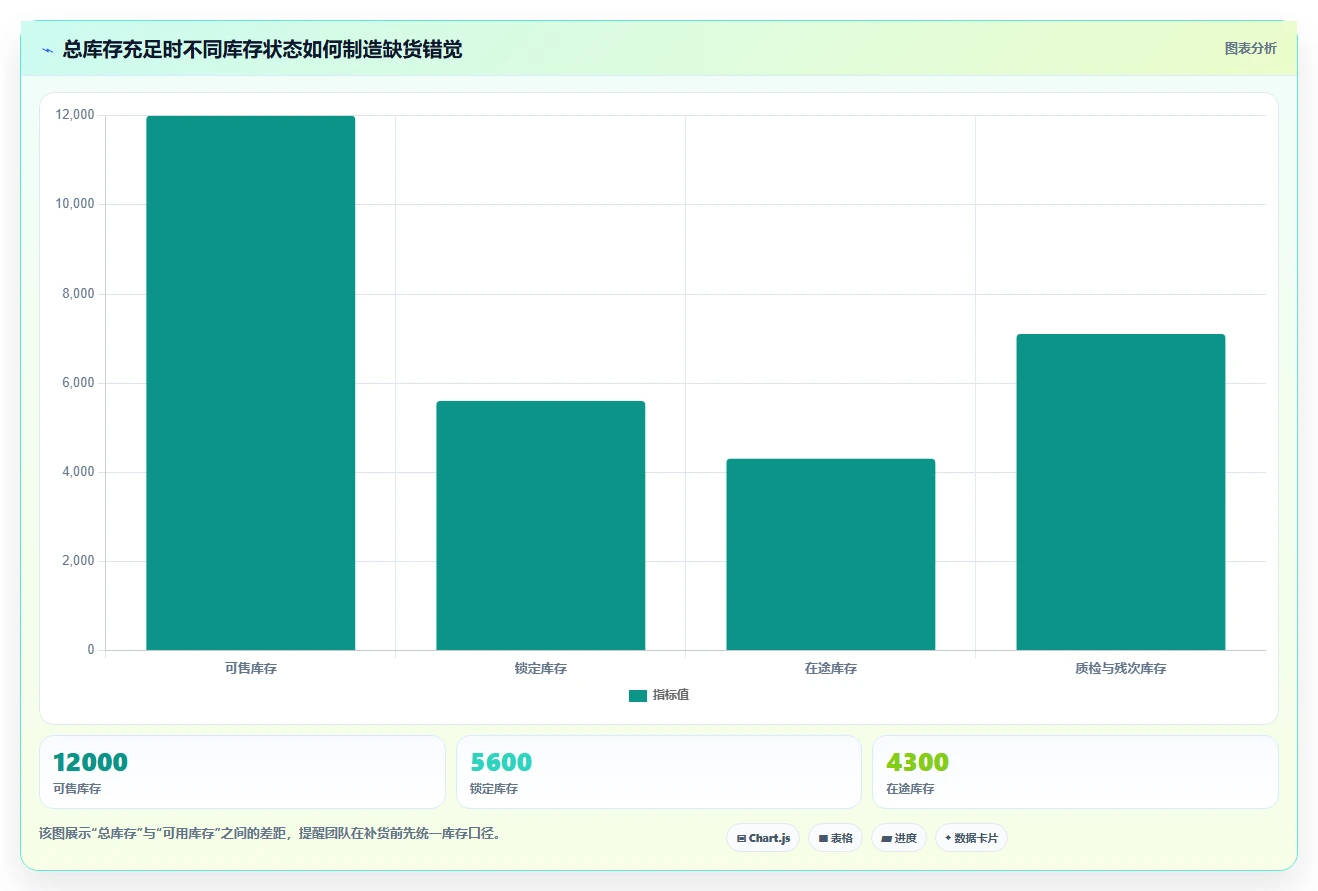
Task: Click the 质检与残次库存 bar in chart
Action: coord(1120,492)
